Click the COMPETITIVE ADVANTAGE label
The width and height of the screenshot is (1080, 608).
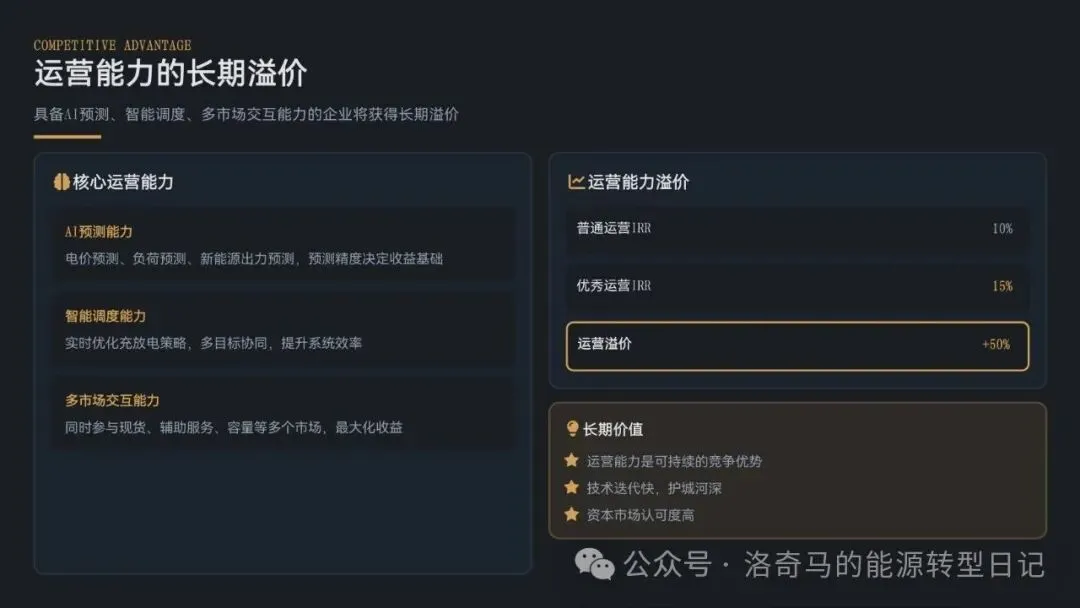coord(112,45)
